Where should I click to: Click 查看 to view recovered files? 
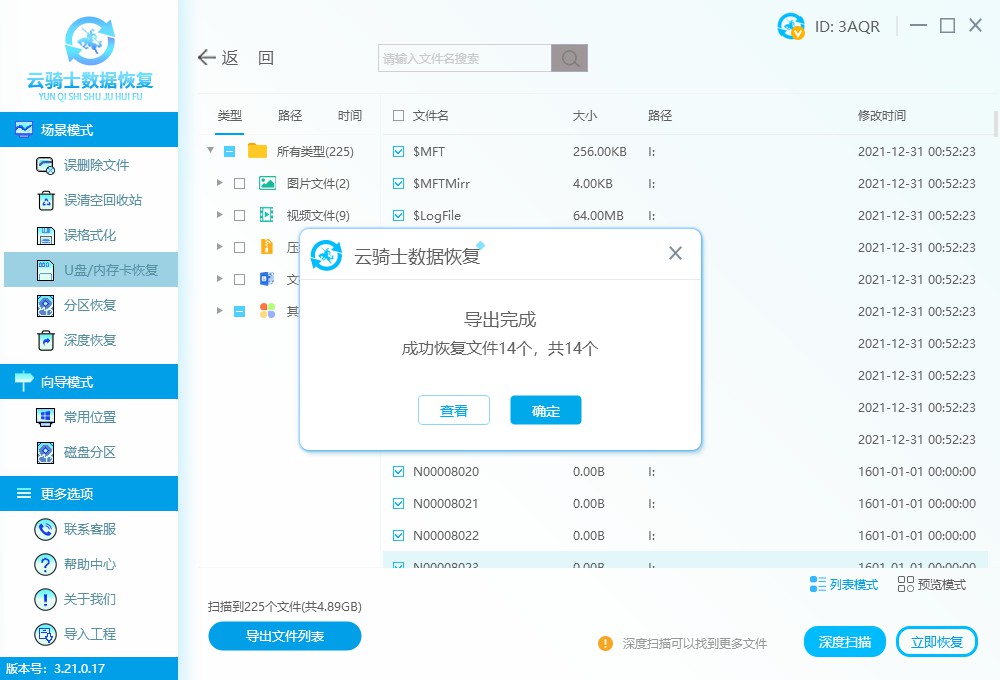454,410
